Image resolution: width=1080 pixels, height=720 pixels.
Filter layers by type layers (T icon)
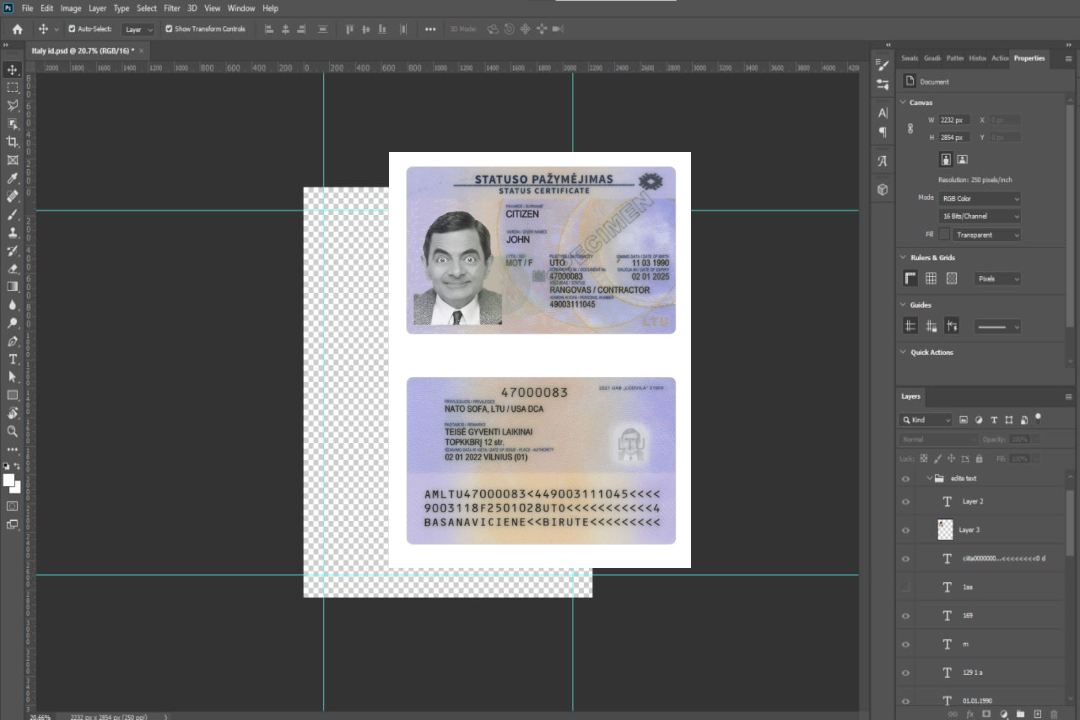pyautogui.click(x=994, y=420)
